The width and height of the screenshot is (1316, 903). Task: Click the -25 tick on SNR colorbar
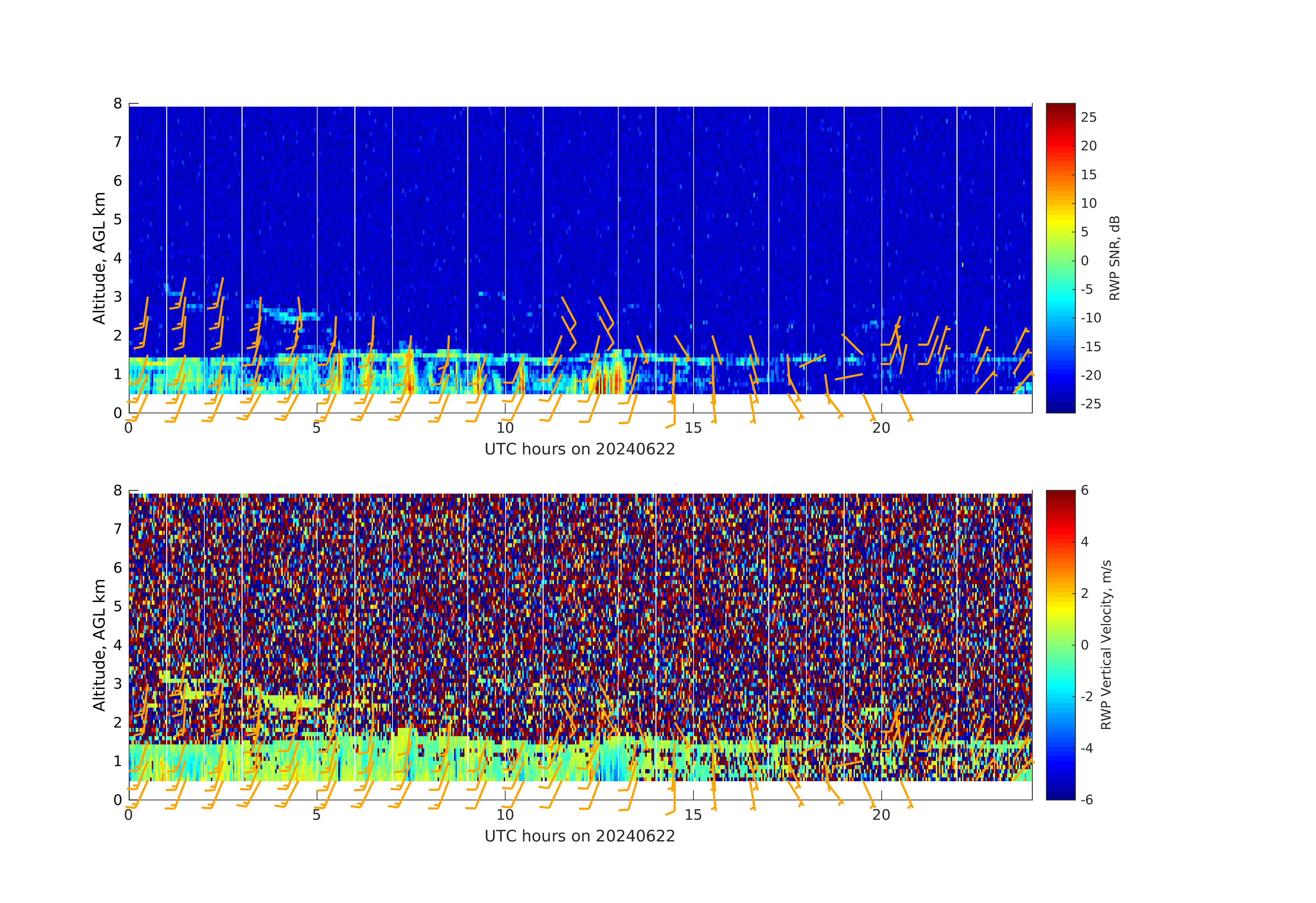[x=1091, y=404]
